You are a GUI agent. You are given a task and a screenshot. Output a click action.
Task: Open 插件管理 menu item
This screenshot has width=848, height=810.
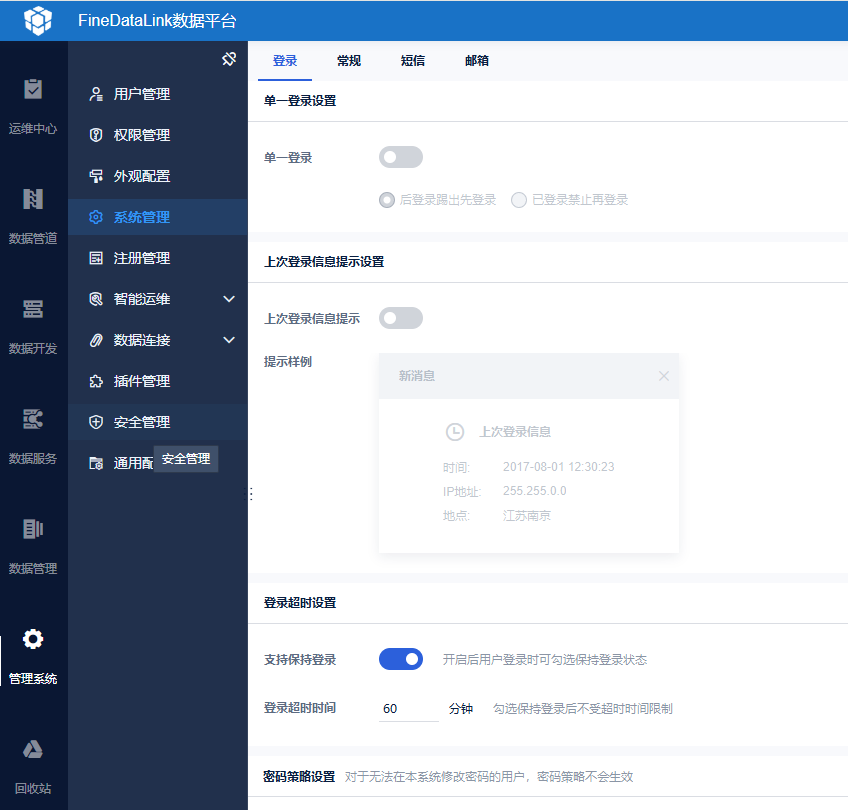pos(158,381)
